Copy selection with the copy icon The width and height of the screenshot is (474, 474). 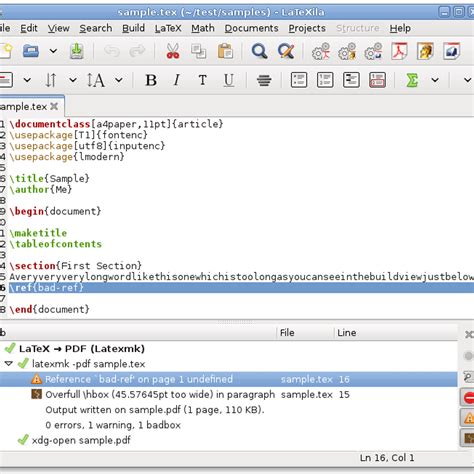coord(199,51)
